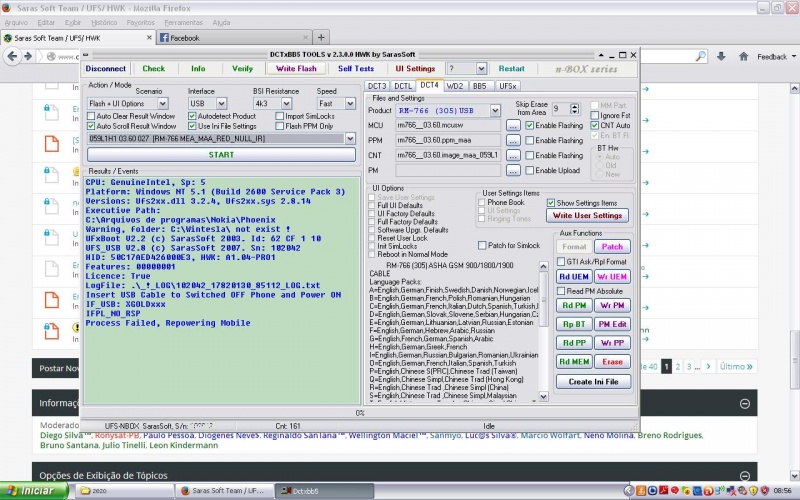Toggle CNT Auto checkbox

(595, 126)
